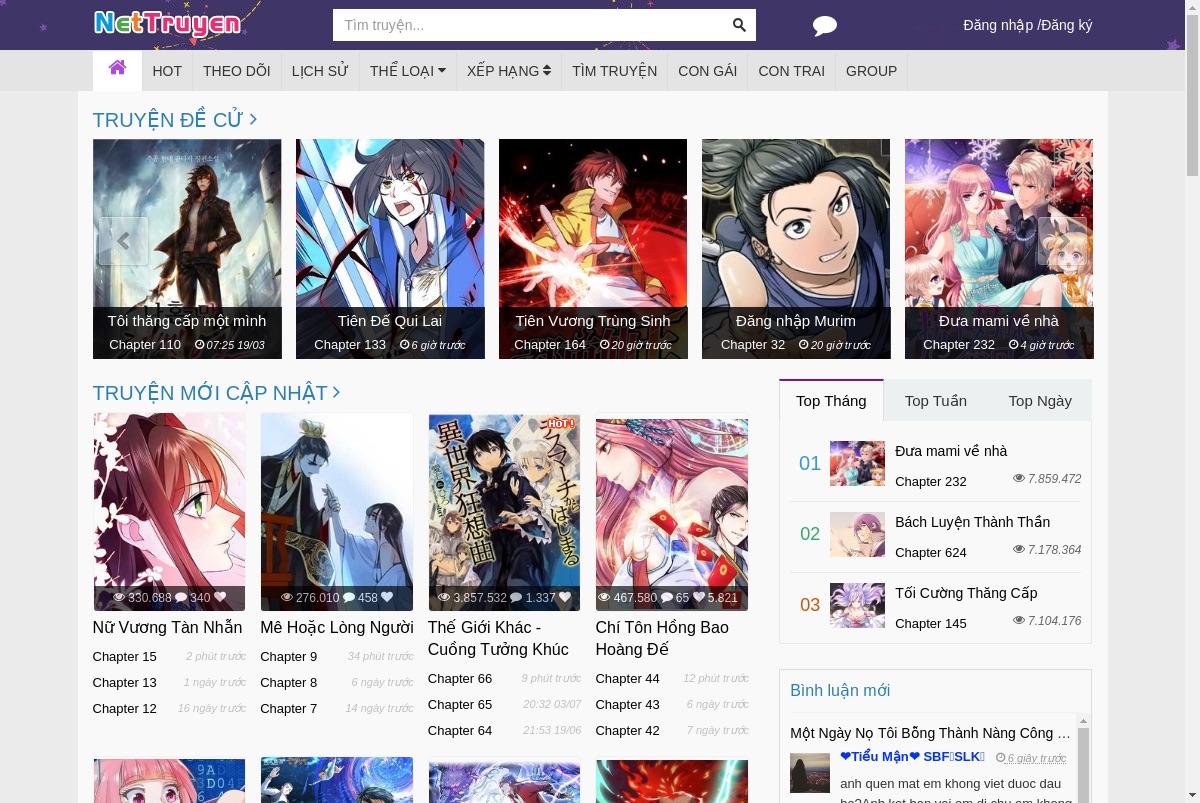Click previous arrow on featured carousel
Image resolution: width=1200 pixels, height=803 pixels.
123,241
